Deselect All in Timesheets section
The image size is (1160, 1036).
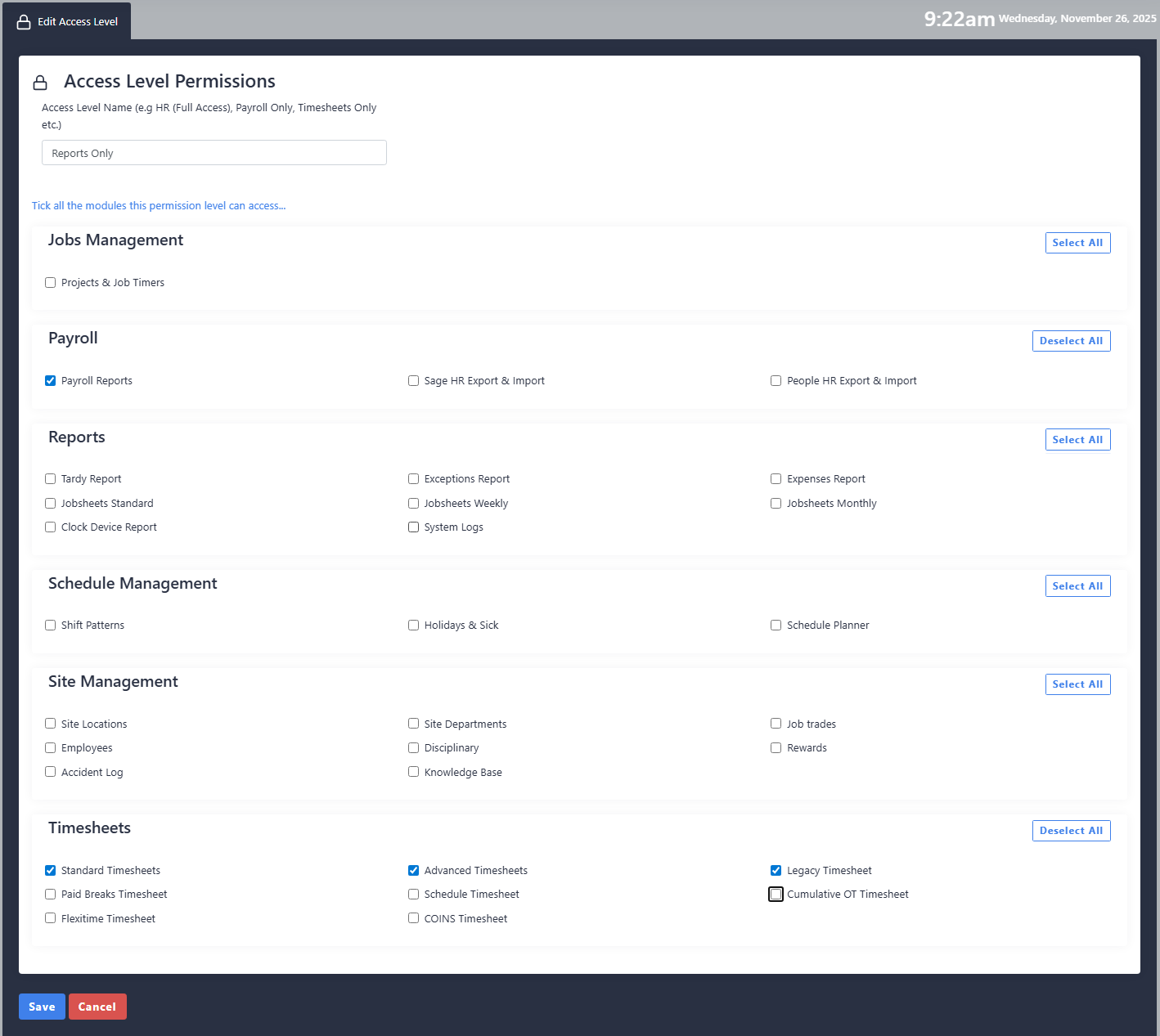pyautogui.click(x=1071, y=831)
